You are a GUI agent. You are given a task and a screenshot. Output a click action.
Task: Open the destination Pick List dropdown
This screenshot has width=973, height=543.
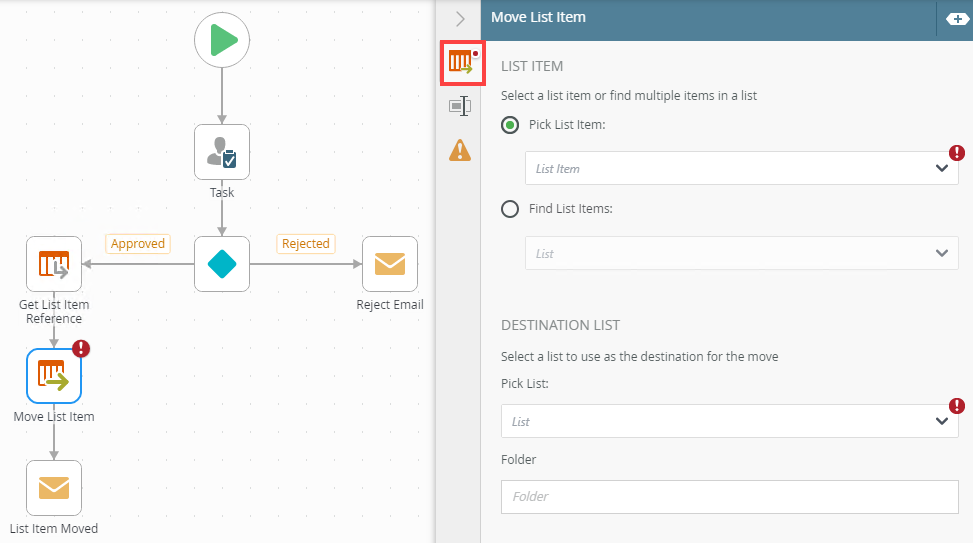pos(730,421)
